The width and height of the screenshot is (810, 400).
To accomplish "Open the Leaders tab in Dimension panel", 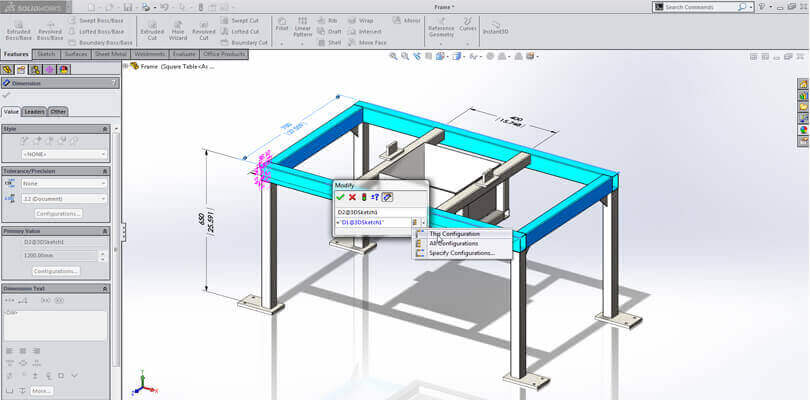I will pos(35,112).
